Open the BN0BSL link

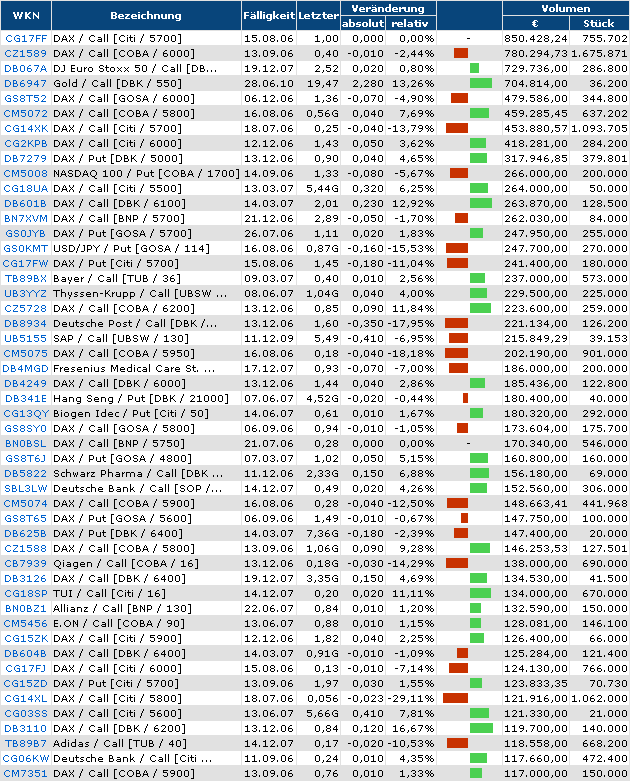pyautogui.click(x=25, y=443)
